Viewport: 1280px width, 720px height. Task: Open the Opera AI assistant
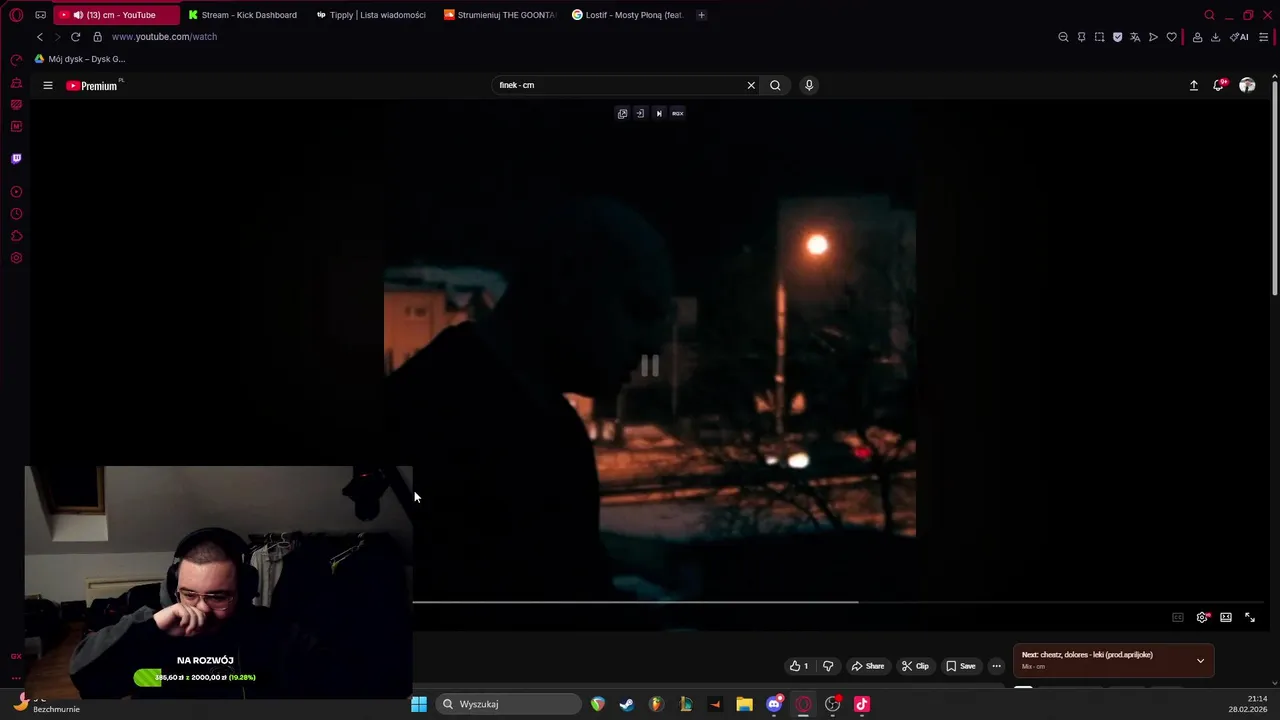tap(1239, 37)
